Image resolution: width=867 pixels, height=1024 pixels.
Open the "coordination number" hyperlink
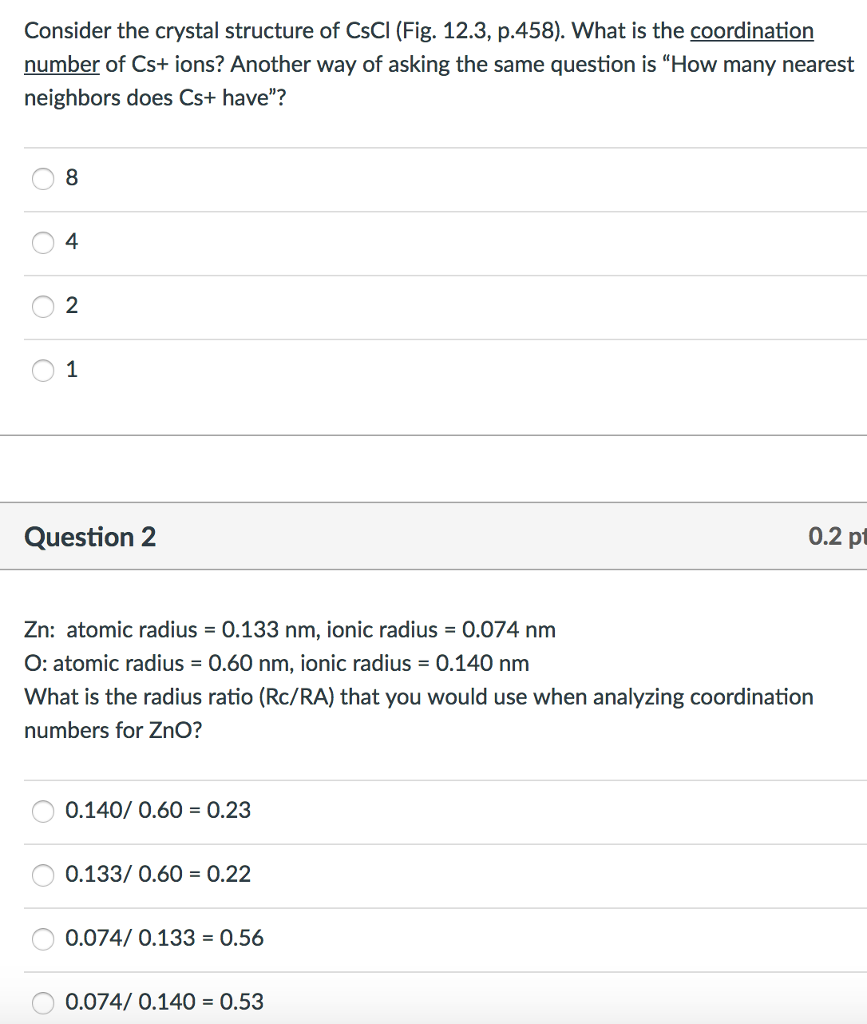tap(751, 31)
